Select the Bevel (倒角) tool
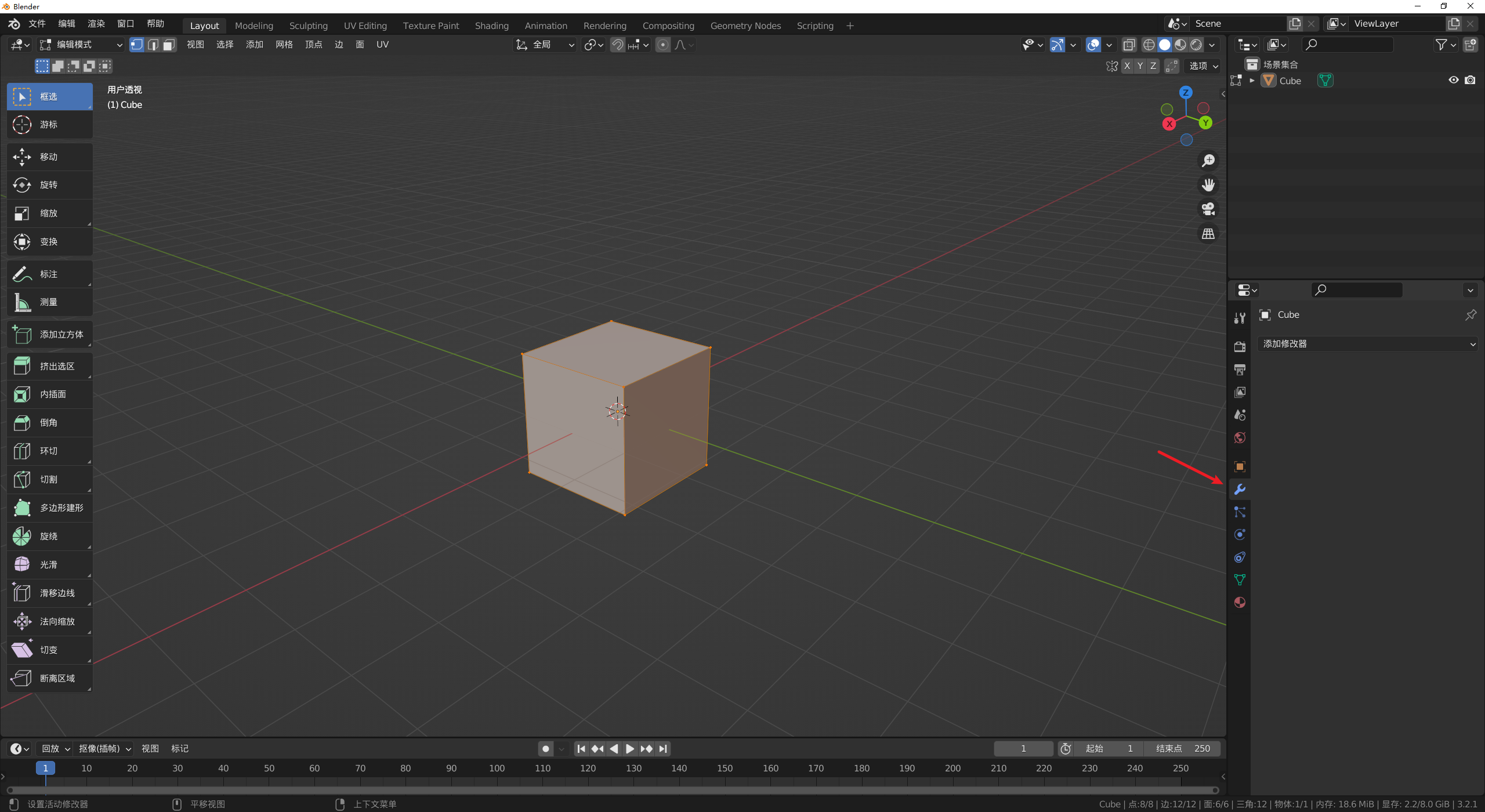The width and height of the screenshot is (1485, 812). pyautogui.click(x=49, y=423)
